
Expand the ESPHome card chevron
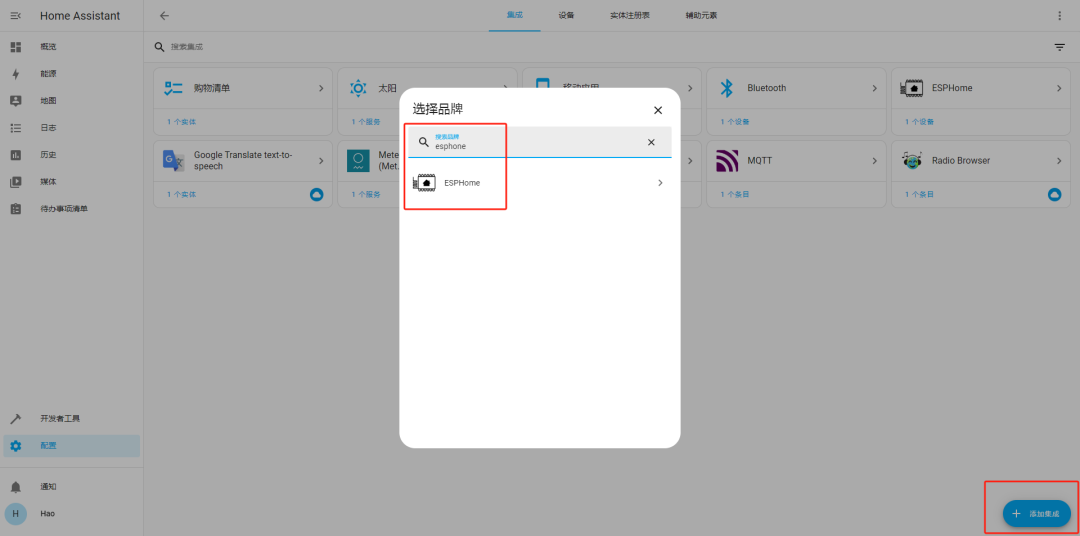click(1059, 88)
